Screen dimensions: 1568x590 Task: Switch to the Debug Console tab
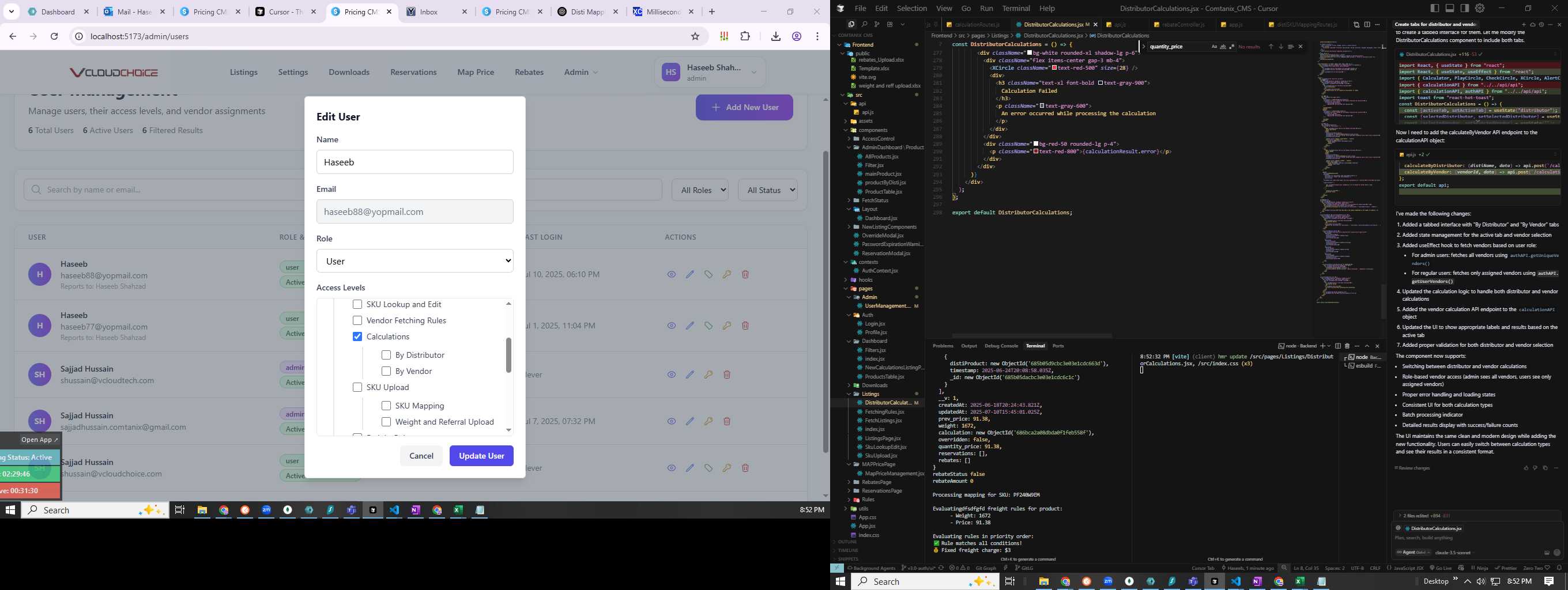point(1001,346)
